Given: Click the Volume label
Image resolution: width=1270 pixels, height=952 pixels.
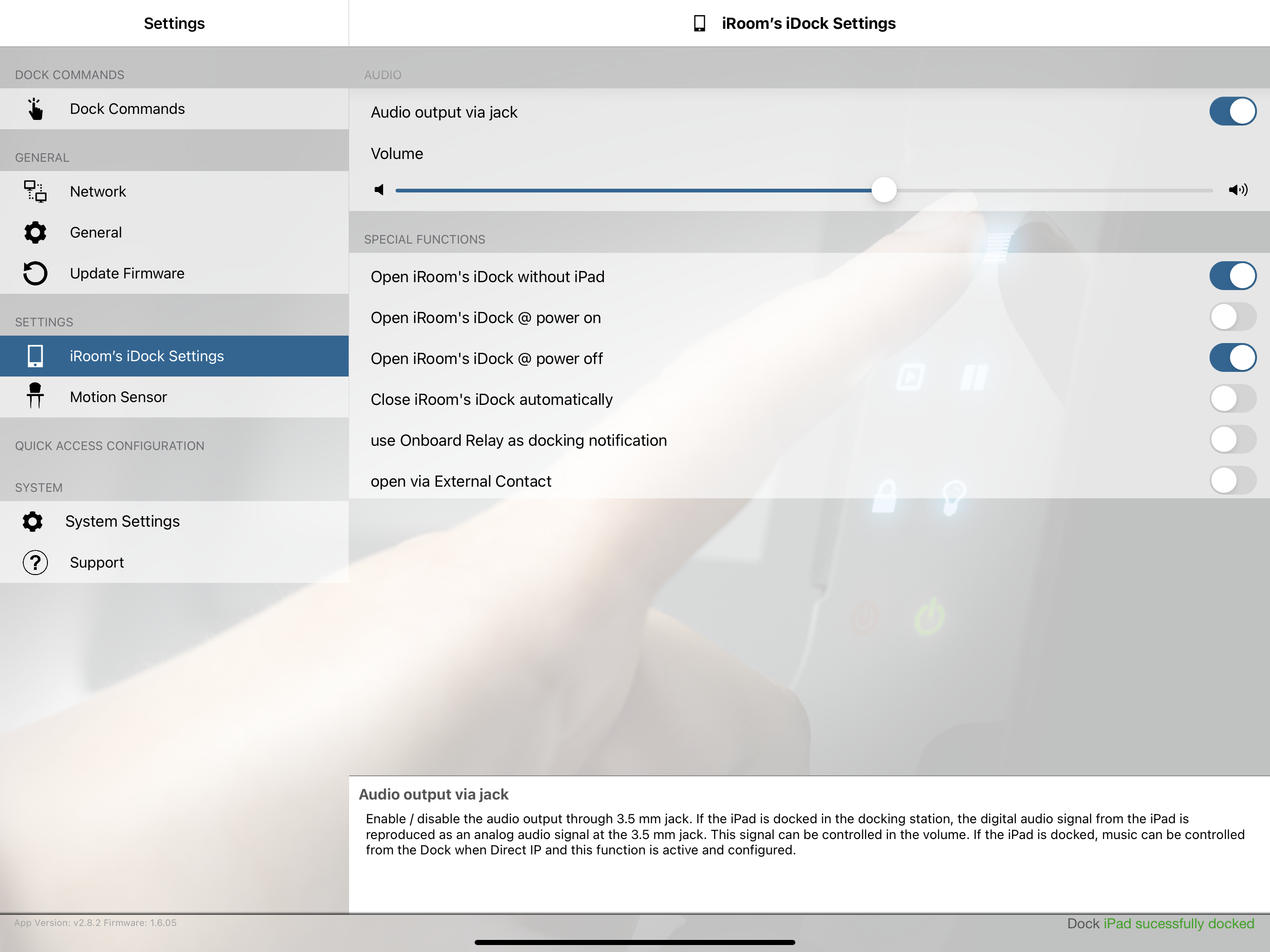Looking at the screenshot, I should [397, 153].
